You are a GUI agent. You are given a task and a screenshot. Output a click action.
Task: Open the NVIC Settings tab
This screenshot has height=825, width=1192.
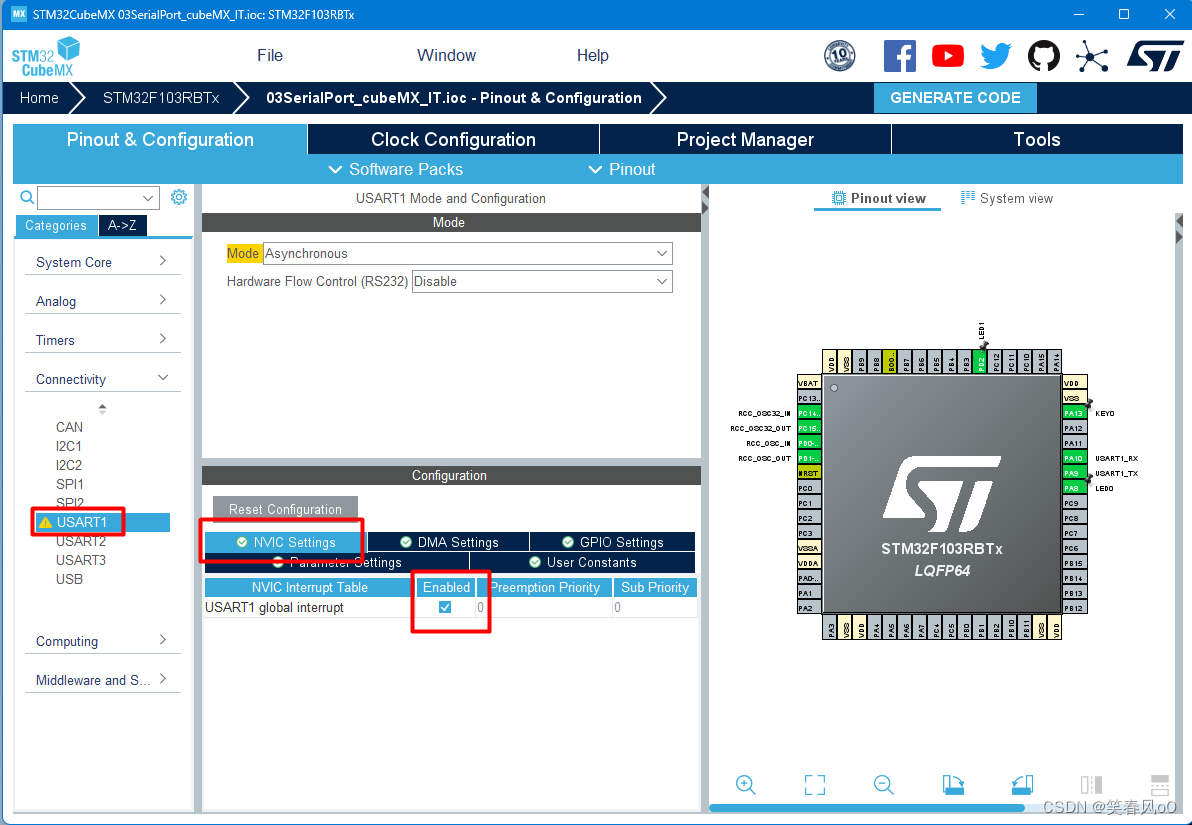pyautogui.click(x=285, y=542)
